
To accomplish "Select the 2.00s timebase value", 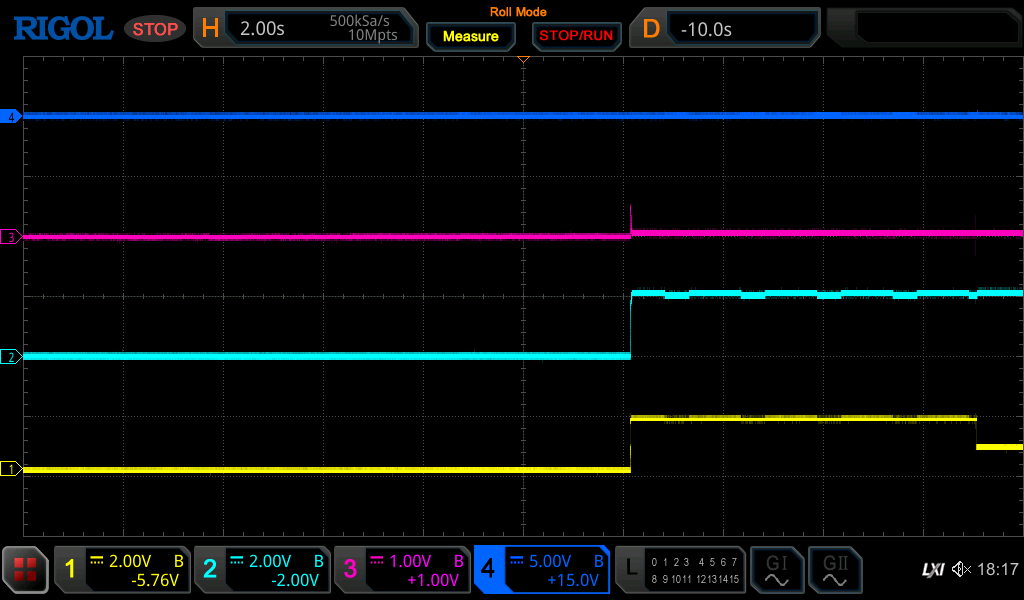I will tap(262, 29).
